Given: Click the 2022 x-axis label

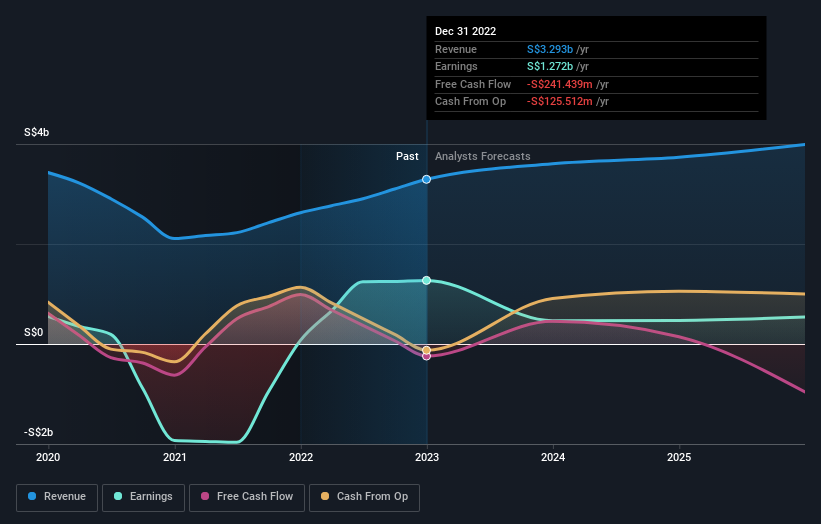Looking at the screenshot, I should click(x=301, y=458).
